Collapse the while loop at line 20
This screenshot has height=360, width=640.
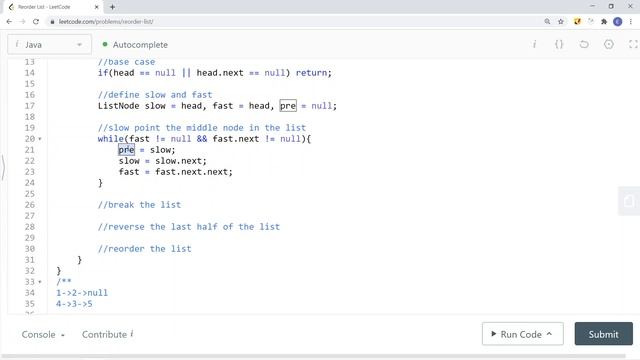pyautogui.click(x=40, y=139)
